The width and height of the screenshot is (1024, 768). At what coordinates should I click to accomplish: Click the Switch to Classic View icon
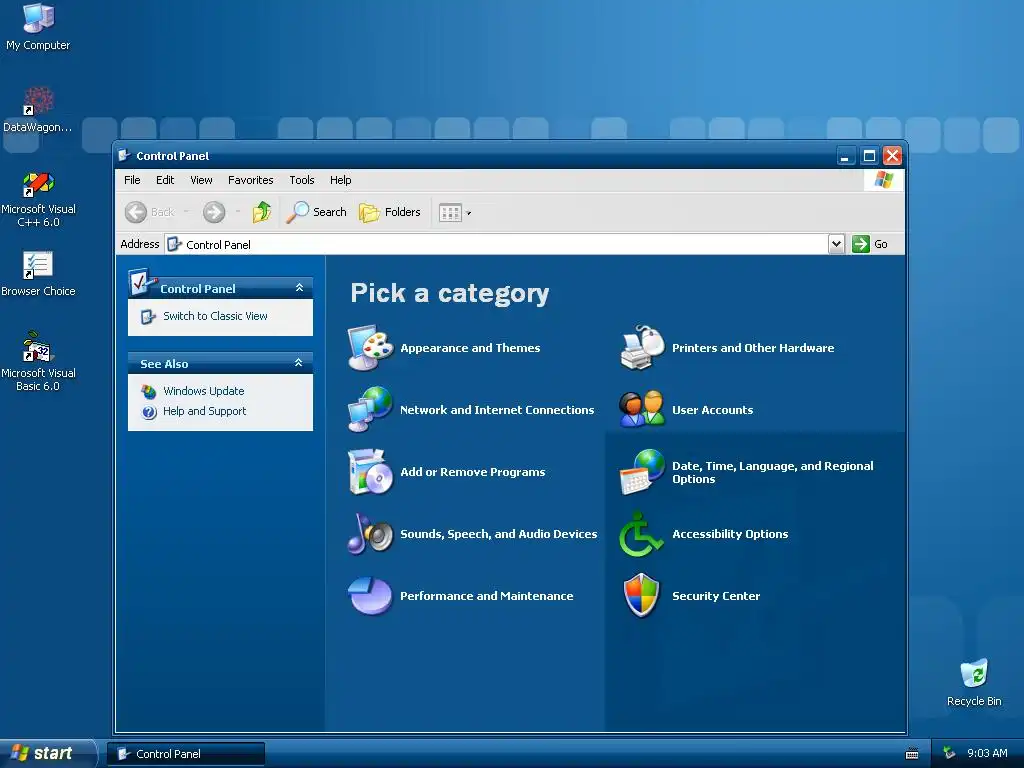[148, 317]
